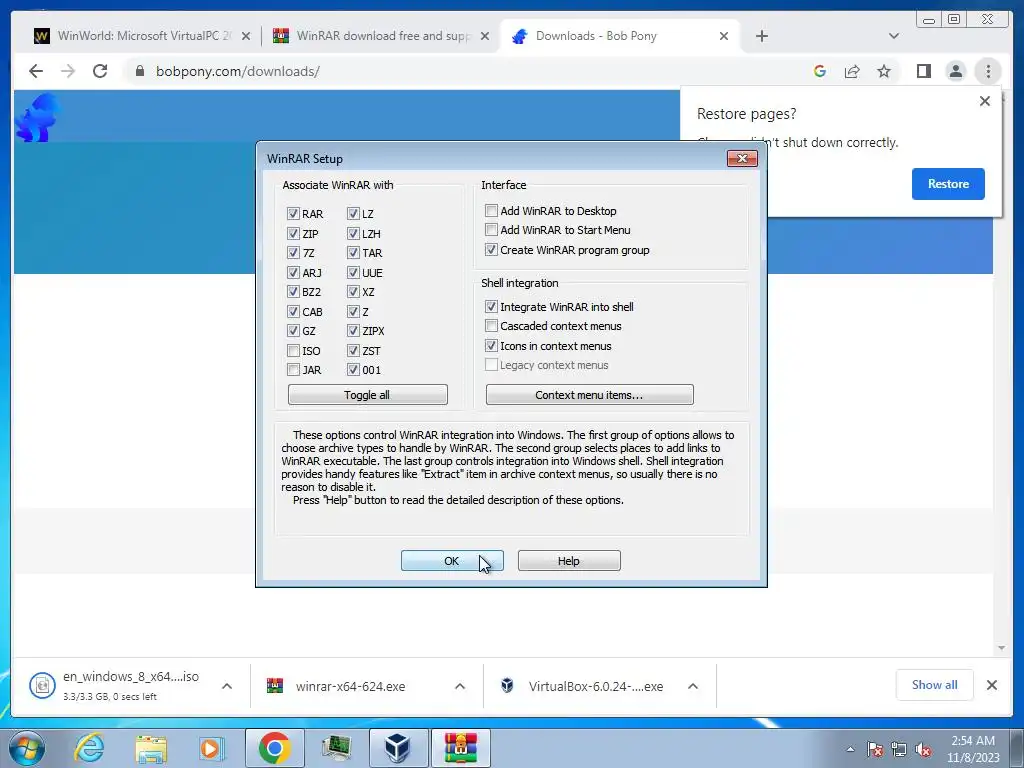Show hidden tray icons arrow
The height and width of the screenshot is (768, 1024).
[x=850, y=749]
